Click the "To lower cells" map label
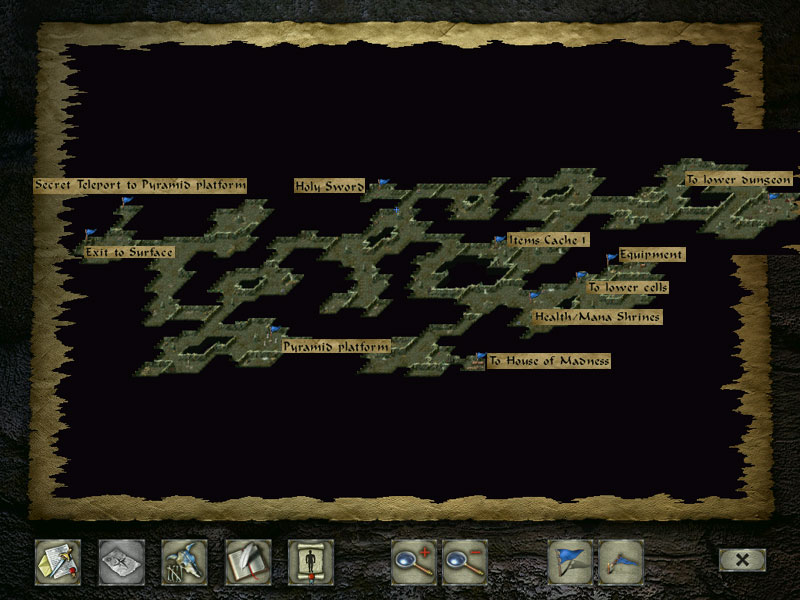The image size is (800, 600). (628, 287)
